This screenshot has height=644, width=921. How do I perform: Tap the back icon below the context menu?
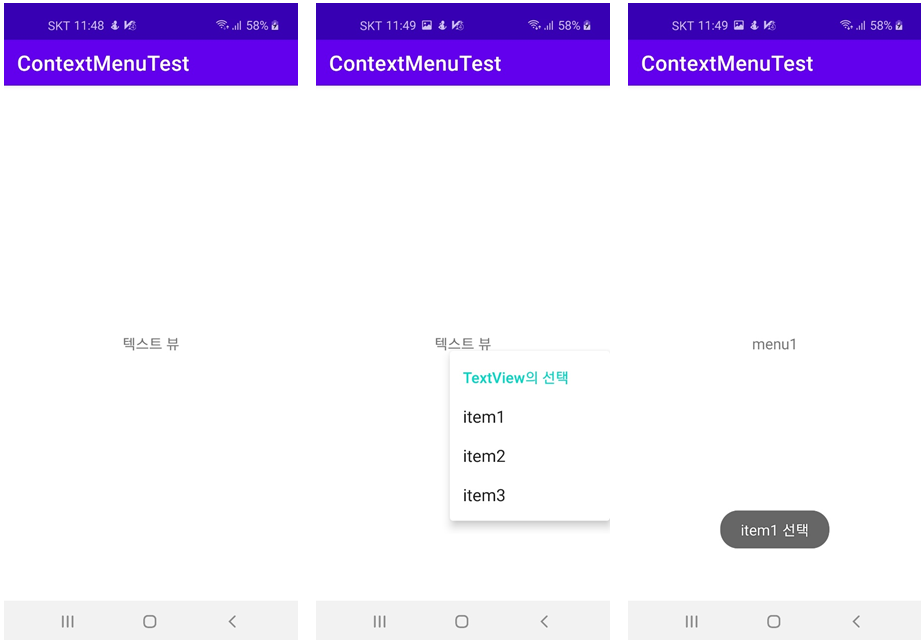coord(544,621)
